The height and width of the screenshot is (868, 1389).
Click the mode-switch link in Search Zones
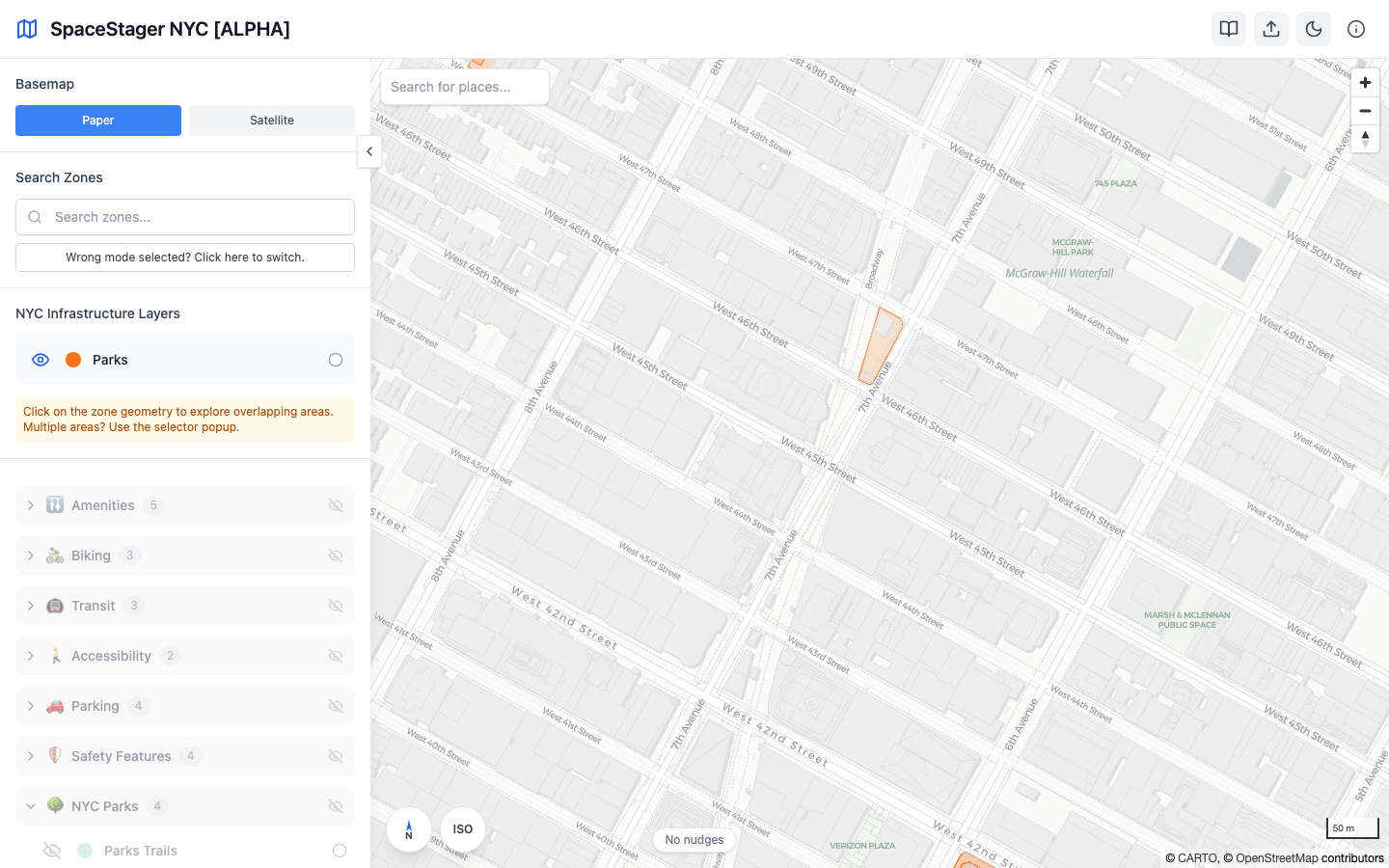(184, 257)
